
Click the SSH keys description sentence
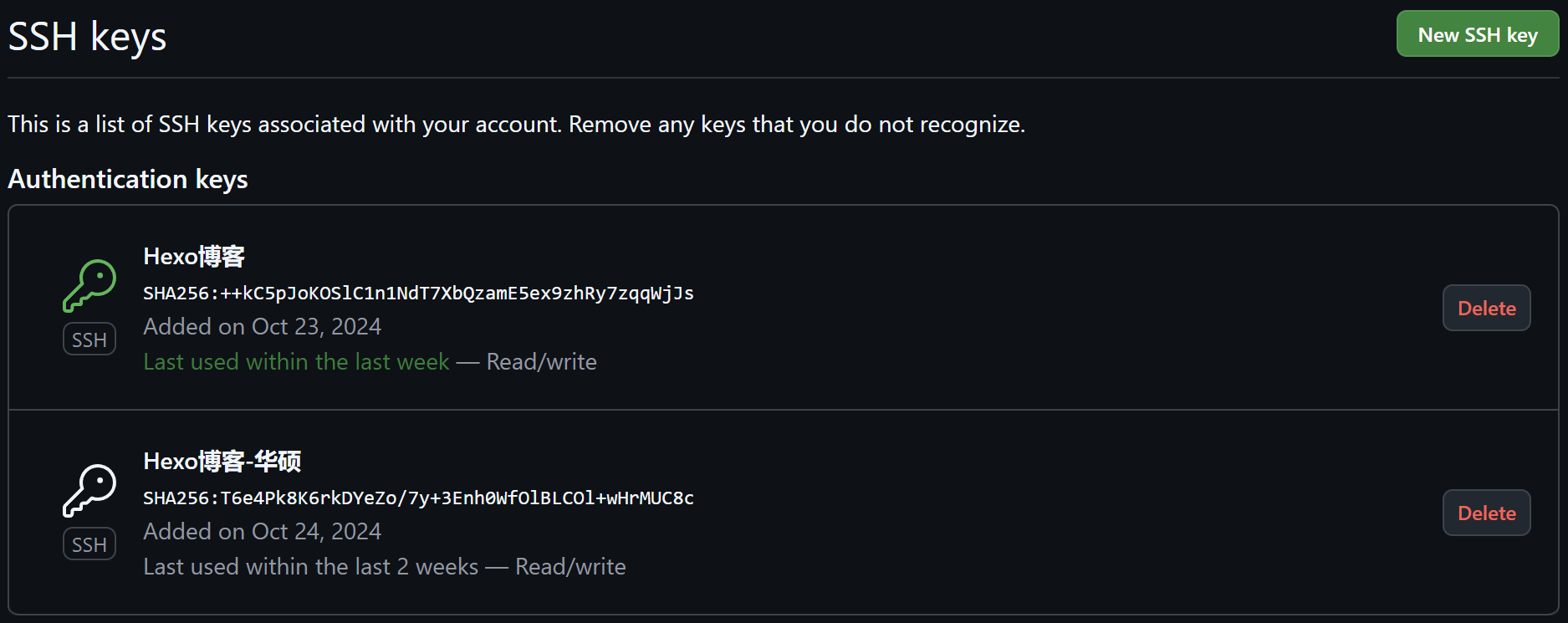pyautogui.click(x=516, y=124)
